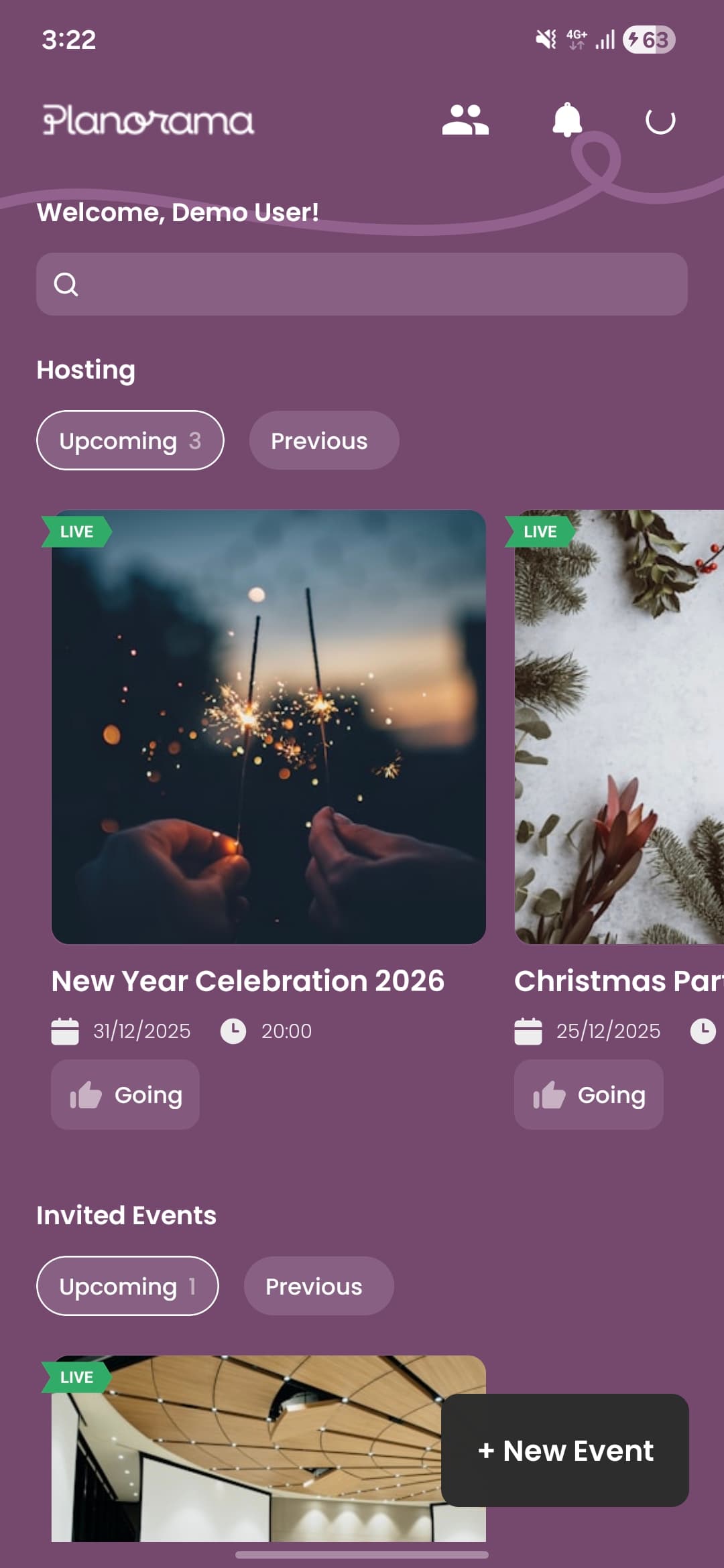Image resolution: width=724 pixels, height=1568 pixels.
Task: Tap calendar icon for New Year Celebration
Action: point(65,1031)
